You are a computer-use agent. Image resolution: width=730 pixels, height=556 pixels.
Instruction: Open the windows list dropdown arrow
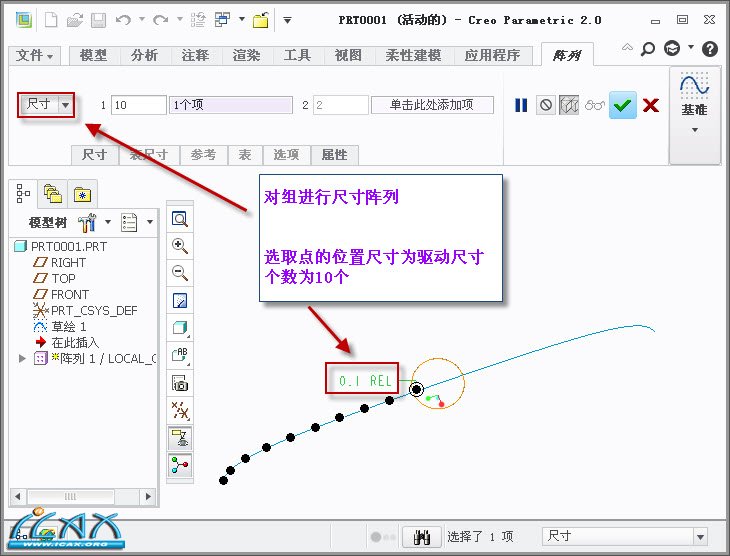coord(242,20)
